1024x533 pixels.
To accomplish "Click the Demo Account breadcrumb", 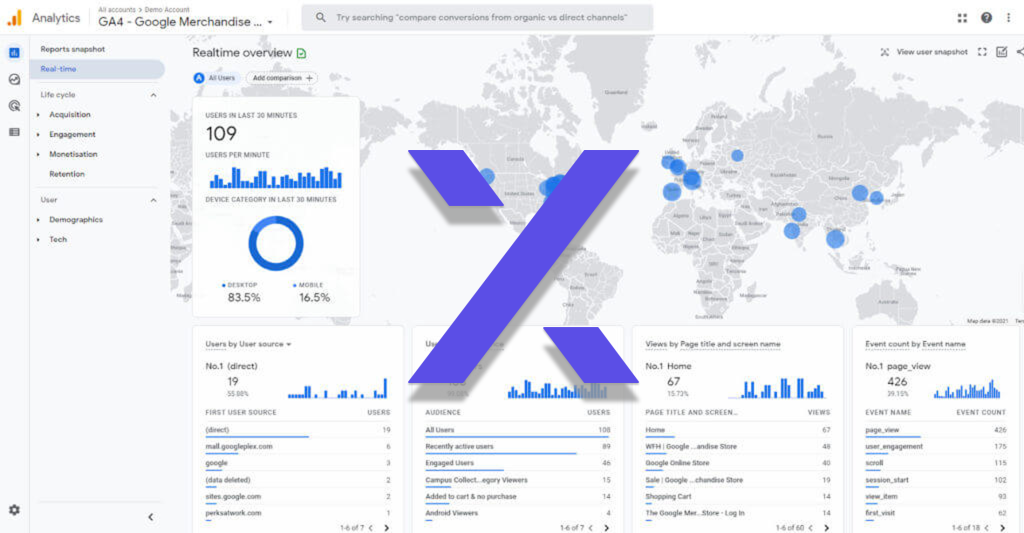I will 167,9.
